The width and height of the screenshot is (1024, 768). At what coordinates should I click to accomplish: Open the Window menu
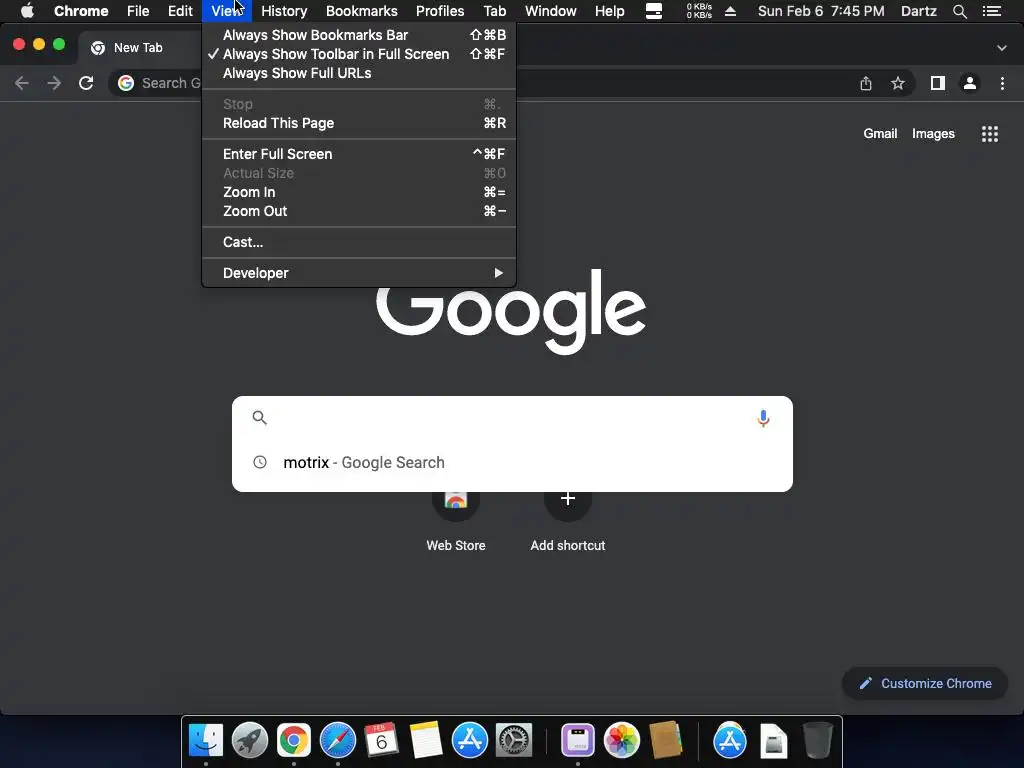[551, 11]
